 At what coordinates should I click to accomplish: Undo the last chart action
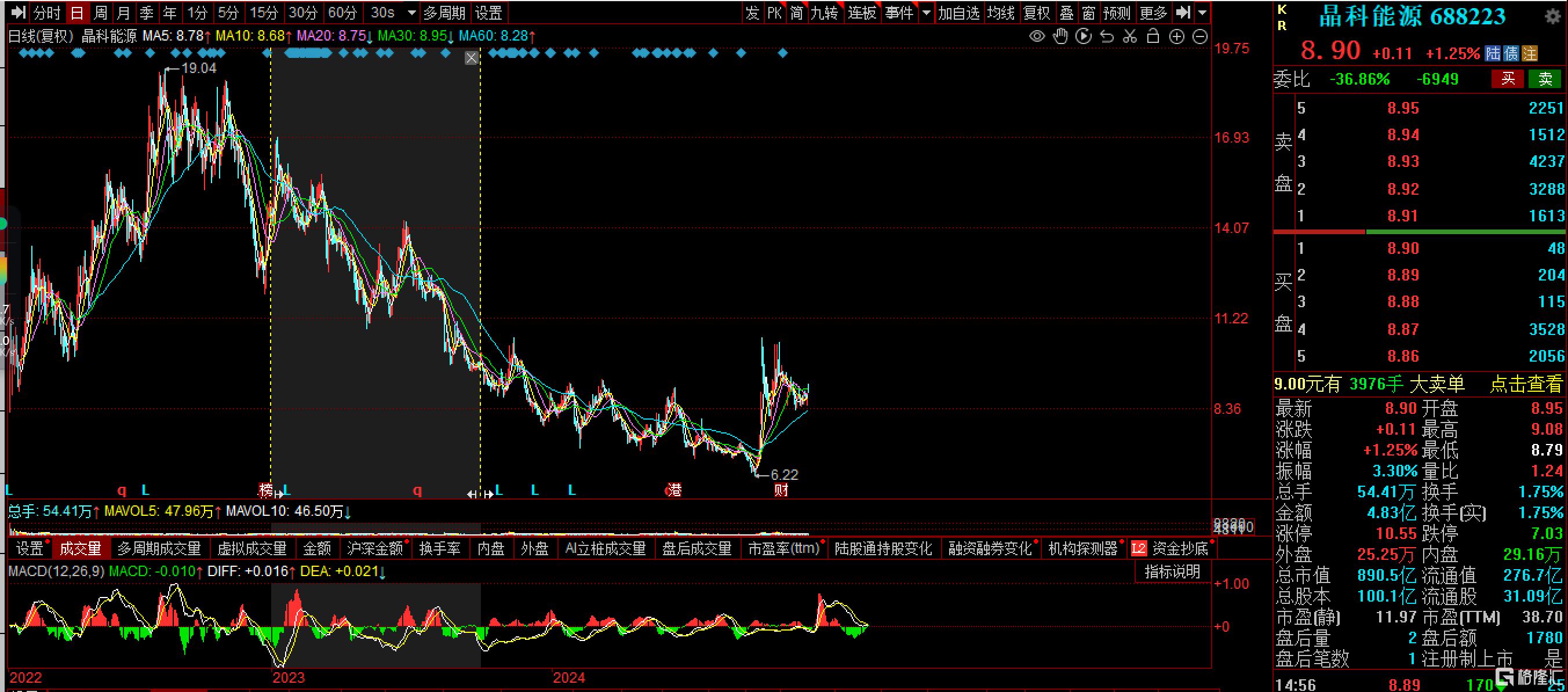1107,37
